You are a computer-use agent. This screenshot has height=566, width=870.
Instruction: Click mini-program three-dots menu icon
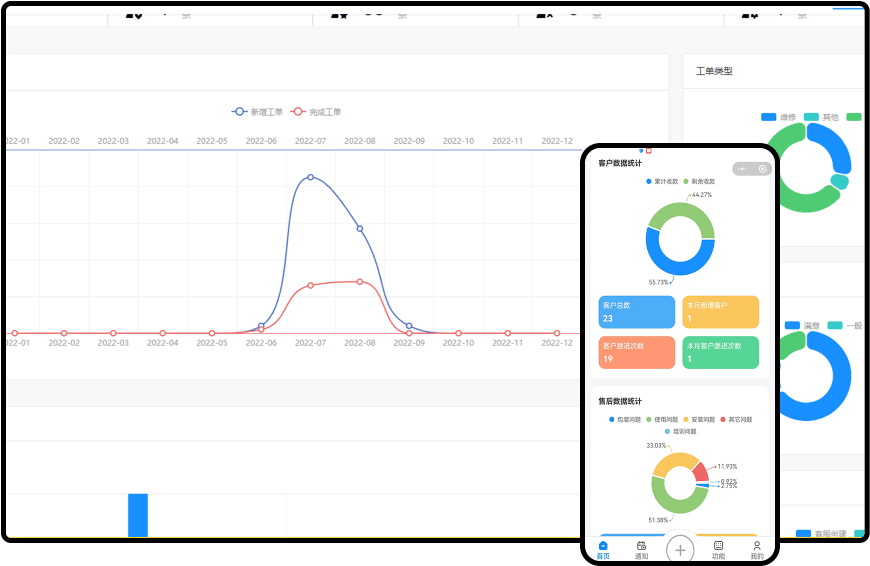(742, 169)
